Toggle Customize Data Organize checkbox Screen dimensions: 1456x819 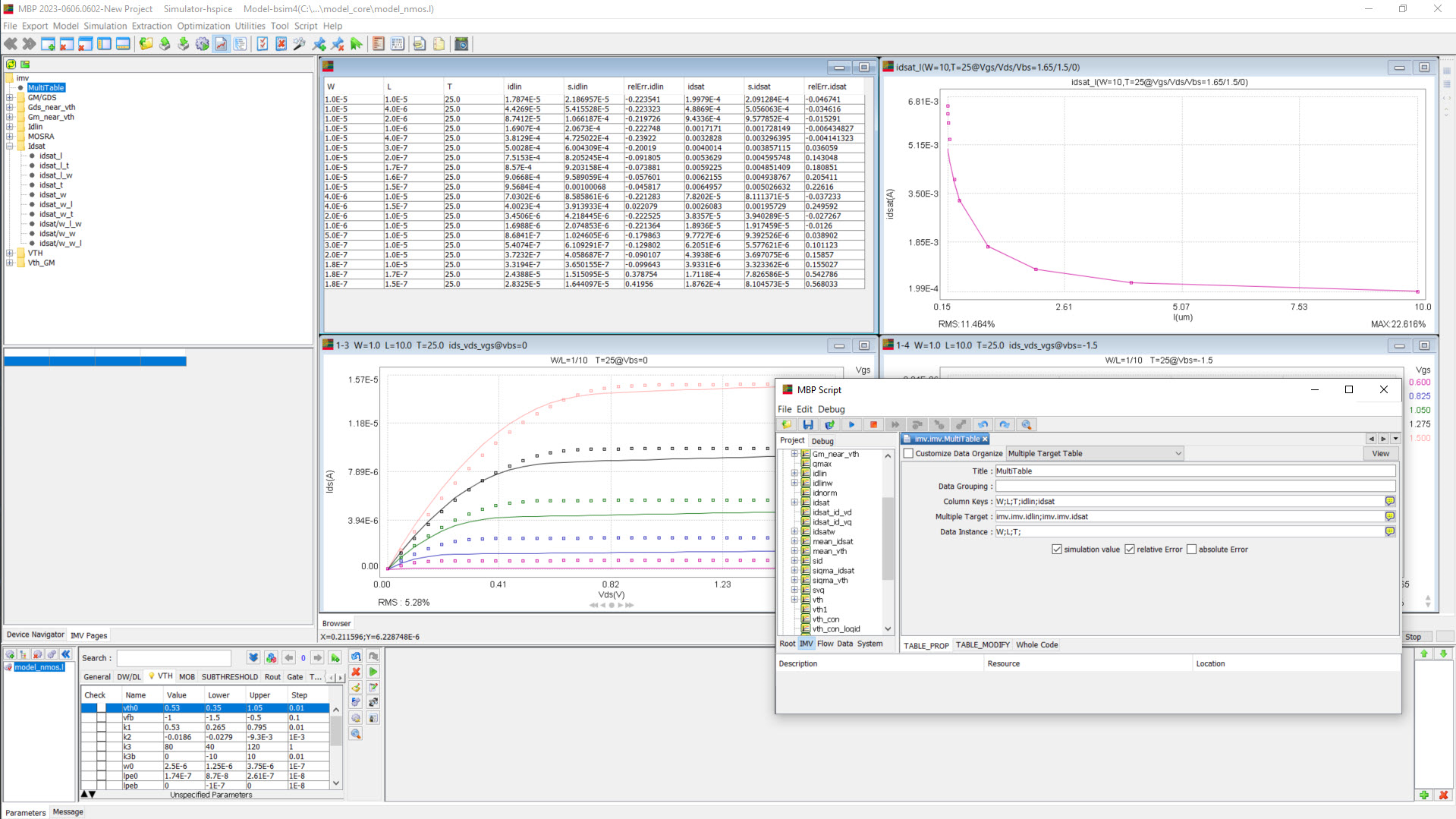(x=907, y=453)
